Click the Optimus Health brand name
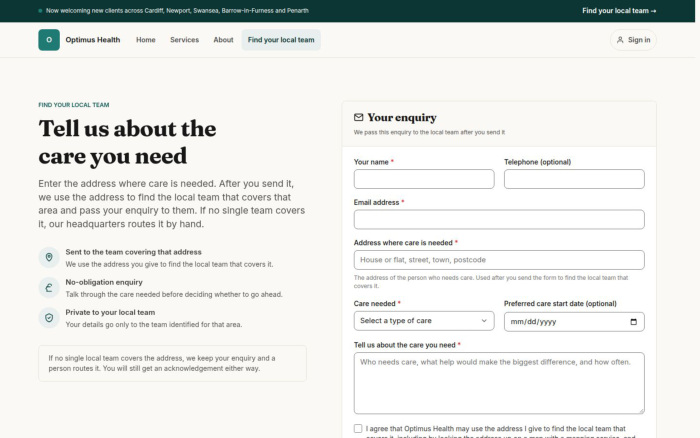The width and height of the screenshot is (700, 438). tap(93, 40)
